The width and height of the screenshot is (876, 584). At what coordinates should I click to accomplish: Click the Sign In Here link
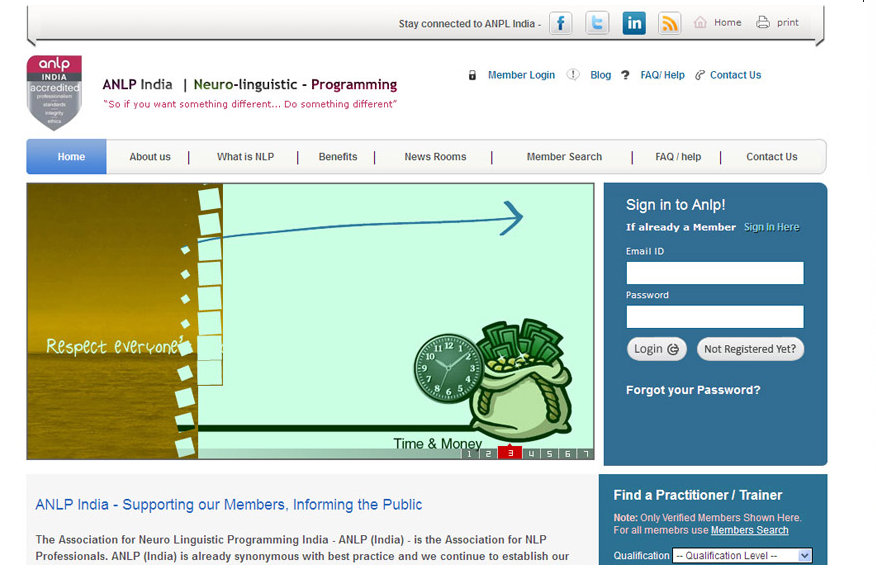[772, 227]
